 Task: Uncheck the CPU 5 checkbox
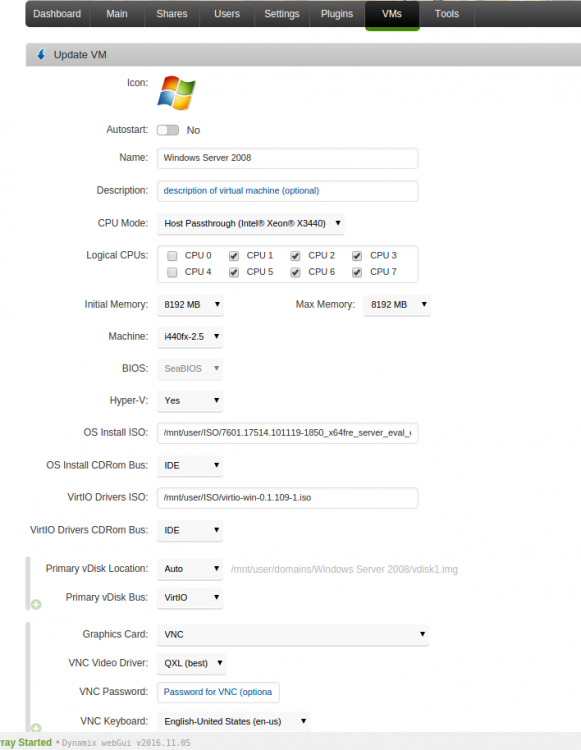[234, 272]
